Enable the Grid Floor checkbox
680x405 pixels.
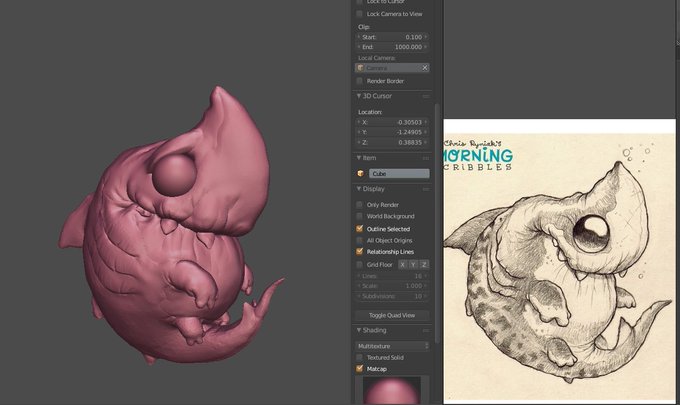(359, 265)
